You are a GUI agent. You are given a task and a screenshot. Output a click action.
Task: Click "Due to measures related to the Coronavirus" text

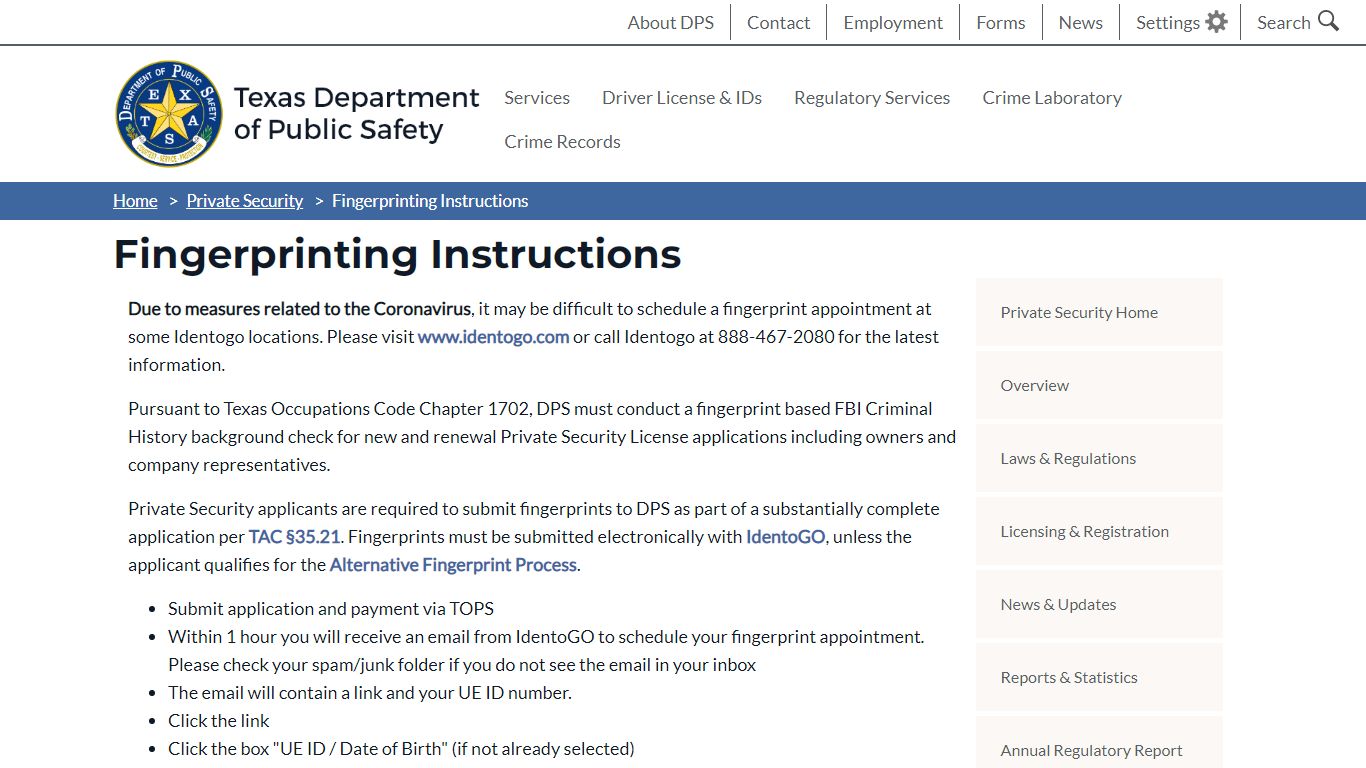pyautogui.click(x=299, y=308)
